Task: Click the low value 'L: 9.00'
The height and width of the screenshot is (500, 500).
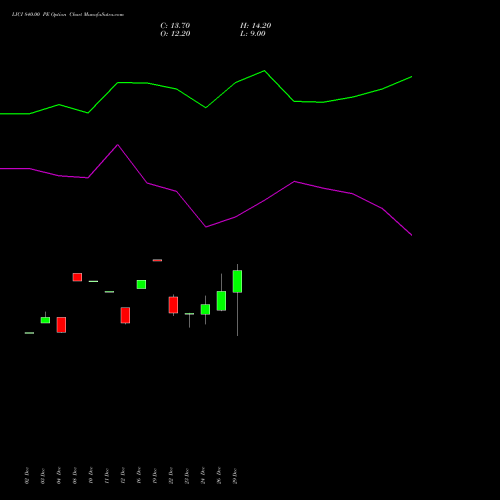Action: [253, 34]
